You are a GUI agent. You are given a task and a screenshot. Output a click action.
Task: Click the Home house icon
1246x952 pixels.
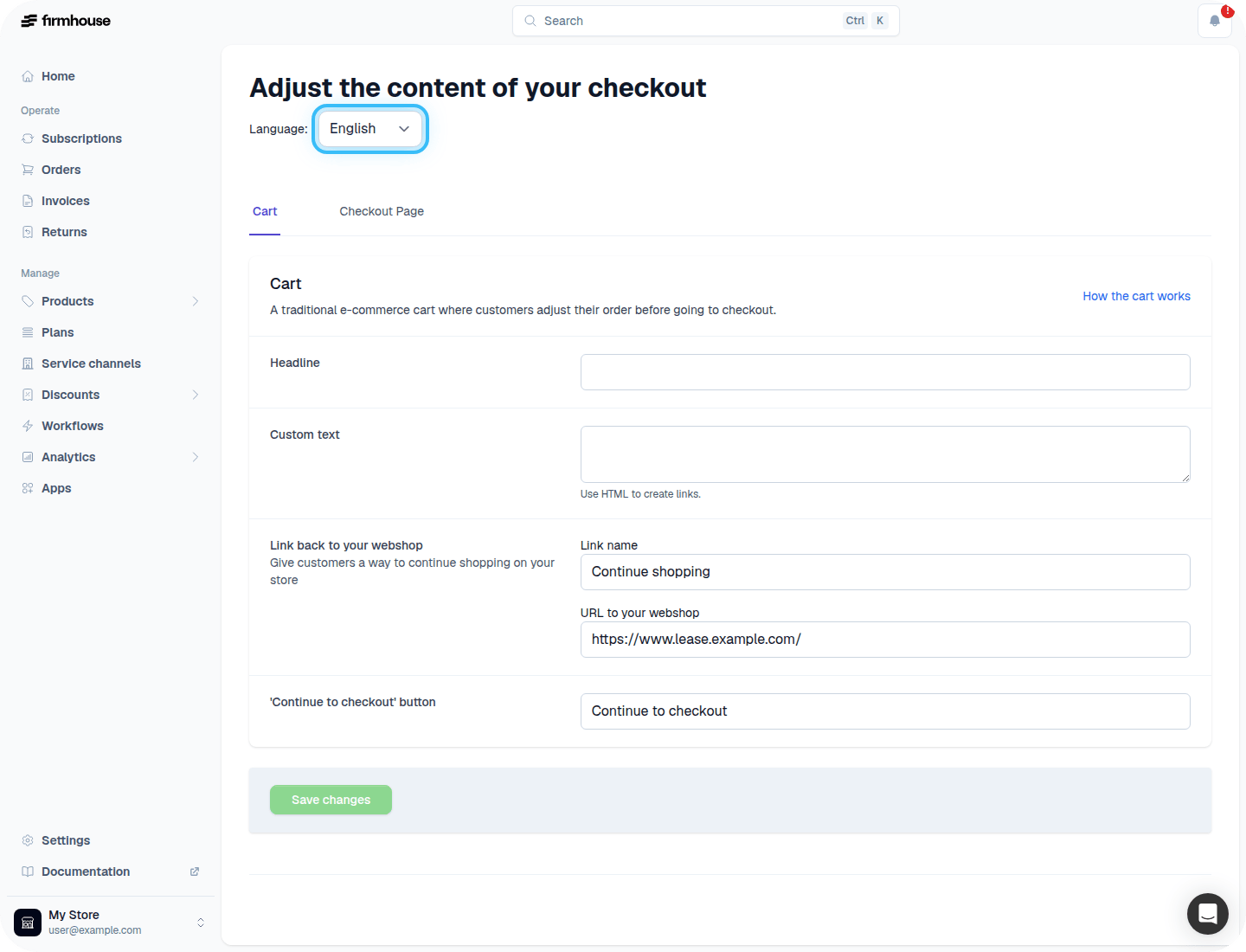pyautogui.click(x=28, y=76)
